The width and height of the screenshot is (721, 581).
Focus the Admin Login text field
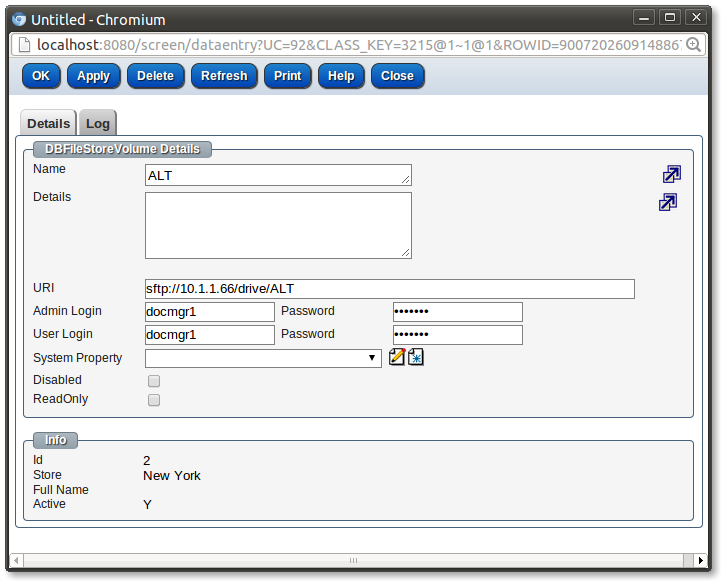click(210, 312)
